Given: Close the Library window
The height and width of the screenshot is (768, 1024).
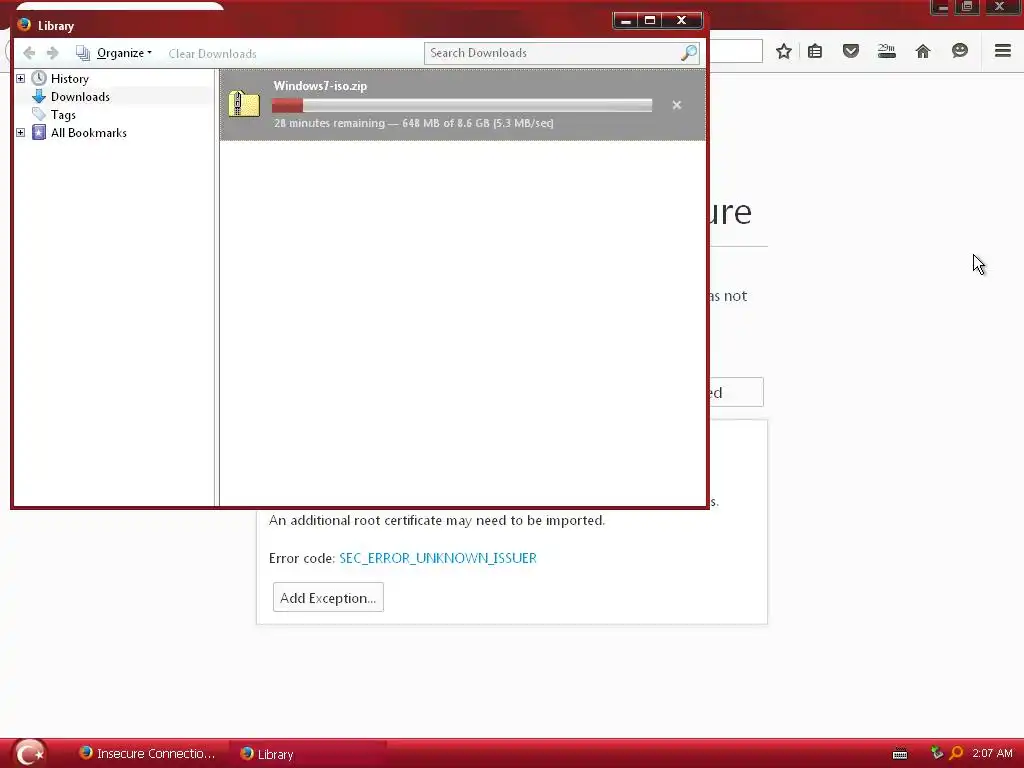Looking at the screenshot, I should 681,20.
